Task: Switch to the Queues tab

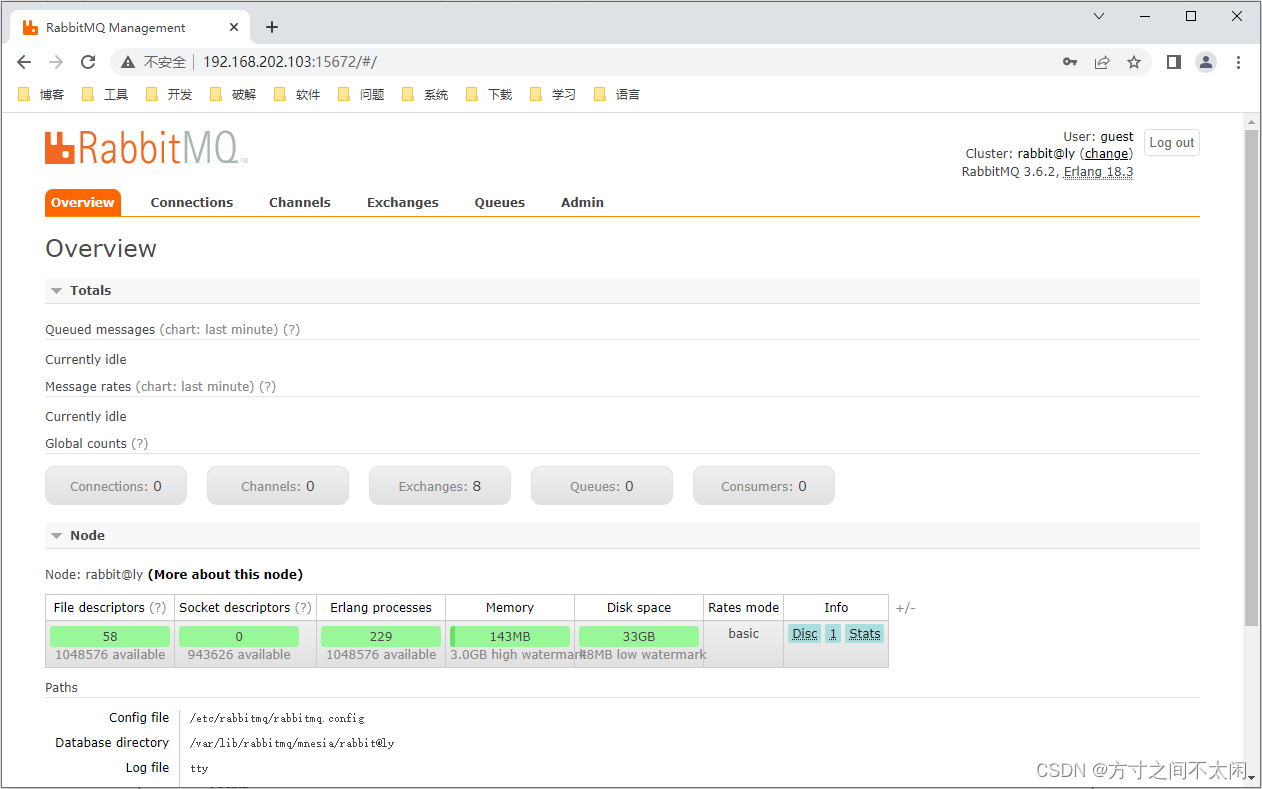Action: (x=500, y=202)
